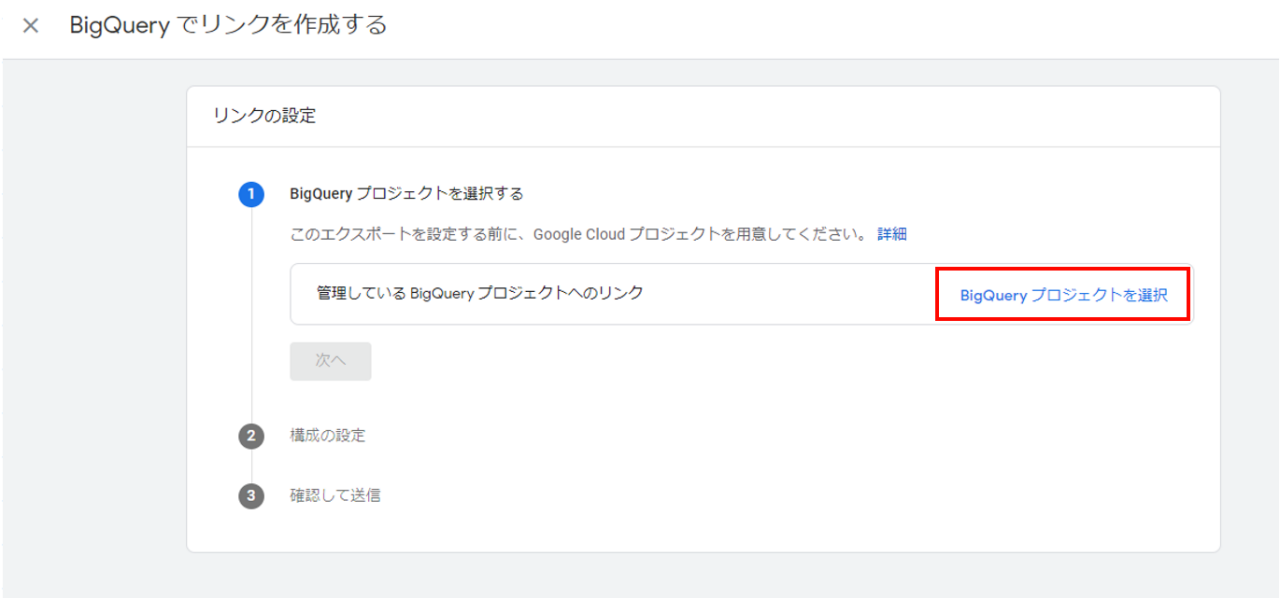Click the step 3 number circle

pyautogui.click(x=251, y=495)
